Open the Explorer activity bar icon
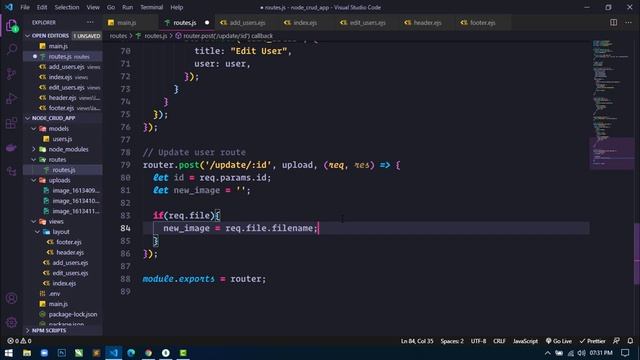This screenshot has height=360, width=640. coord(11,25)
